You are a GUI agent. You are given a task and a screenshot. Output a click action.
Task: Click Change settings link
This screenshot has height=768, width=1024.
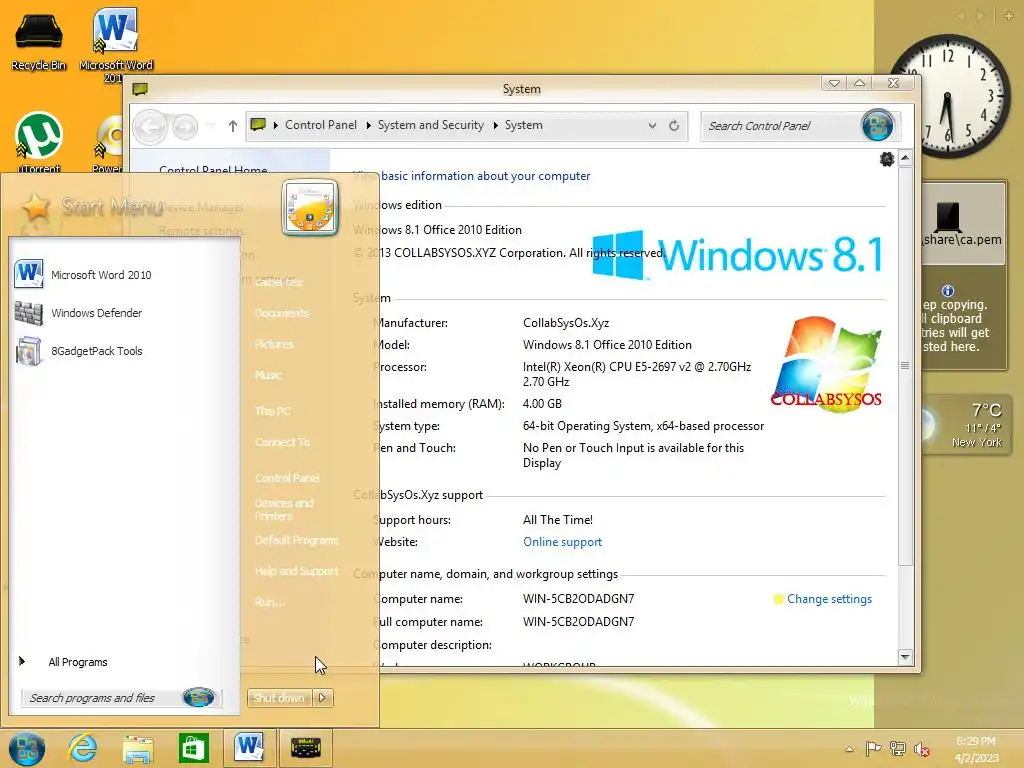pos(829,599)
